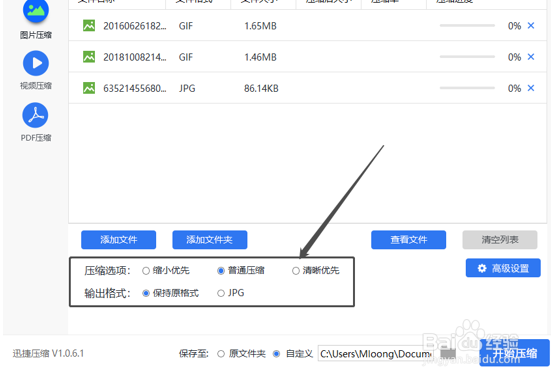This screenshot has height=379, width=551.
Task: Click the JPG format cell of 63521455680...
Action: 187,88
